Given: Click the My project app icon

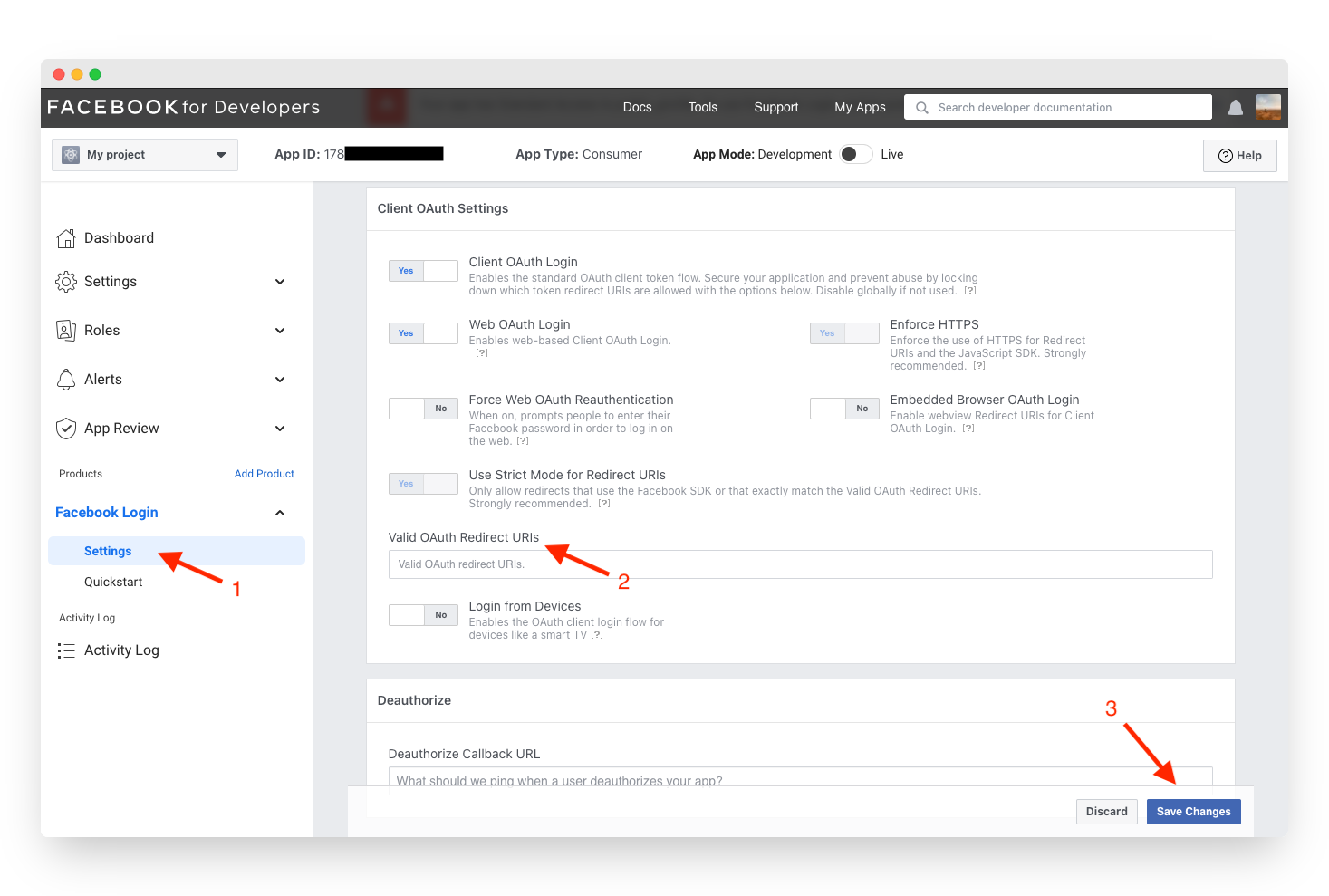Looking at the screenshot, I should pyautogui.click(x=71, y=155).
